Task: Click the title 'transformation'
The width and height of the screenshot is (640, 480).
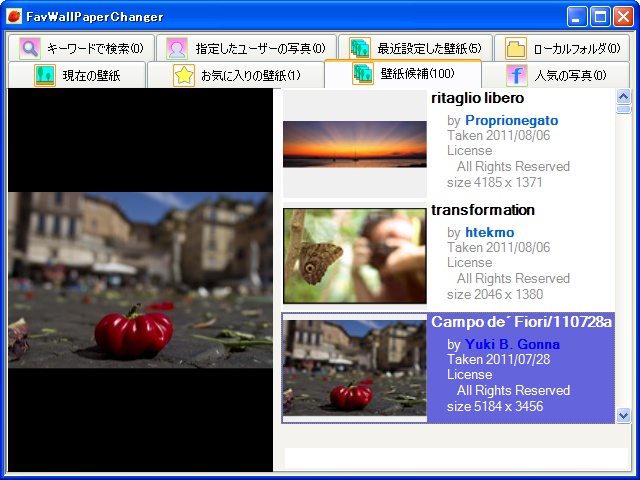Action: click(x=483, y=210)
